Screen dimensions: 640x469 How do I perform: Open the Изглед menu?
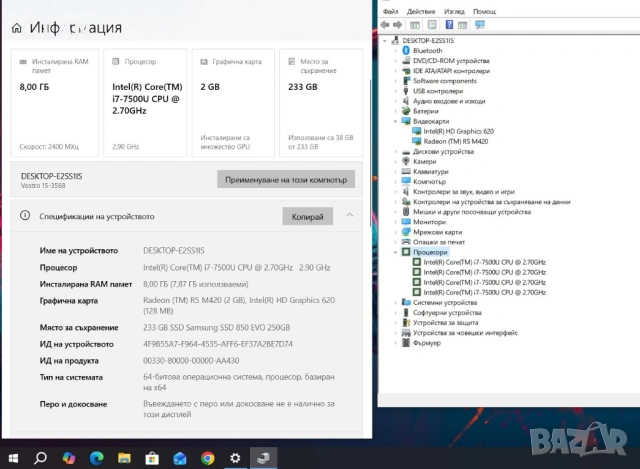[454, 11]
